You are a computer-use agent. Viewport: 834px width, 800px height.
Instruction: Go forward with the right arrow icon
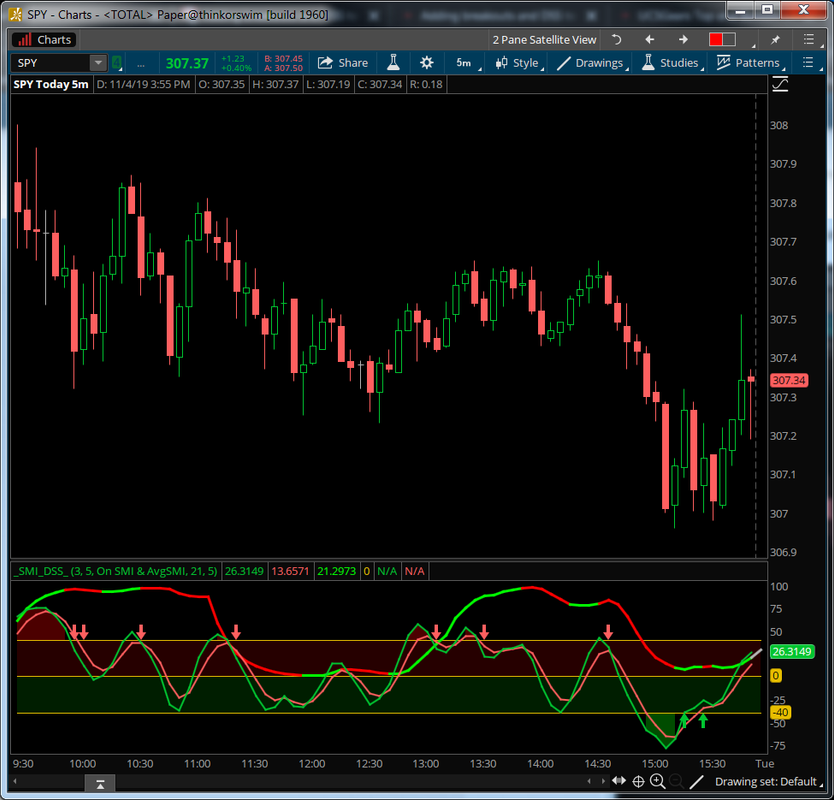(683, 39)
